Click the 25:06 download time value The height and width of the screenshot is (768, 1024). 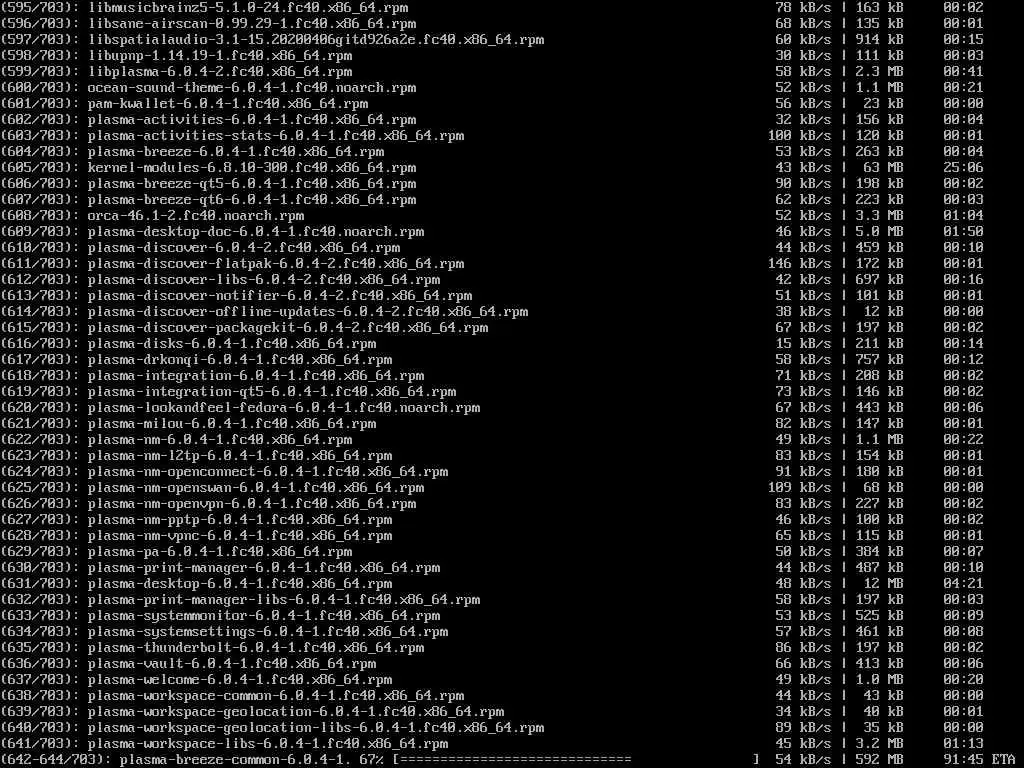(x=963, y=168)
